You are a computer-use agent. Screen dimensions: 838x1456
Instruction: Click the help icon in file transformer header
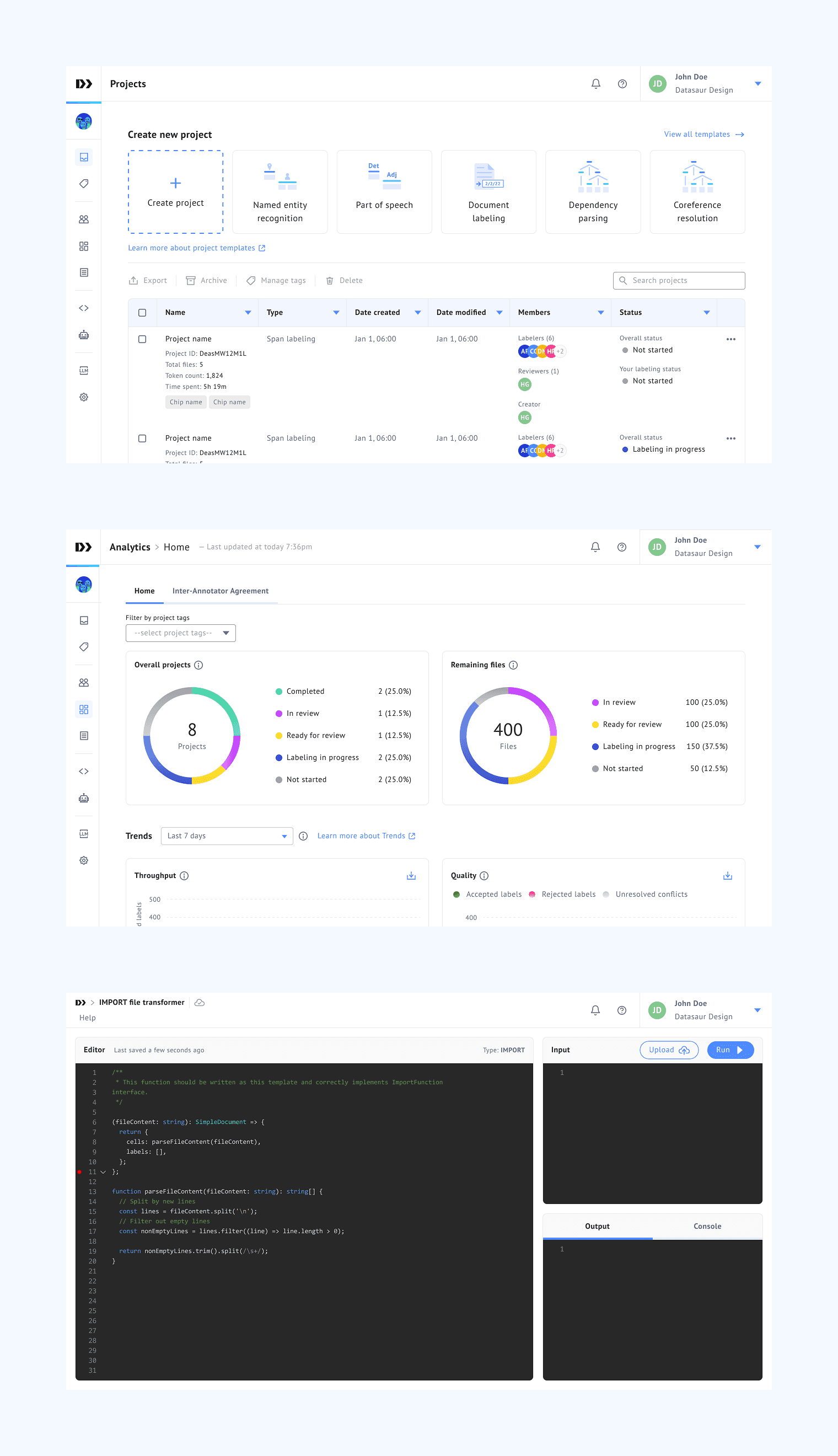(621, 1010)
